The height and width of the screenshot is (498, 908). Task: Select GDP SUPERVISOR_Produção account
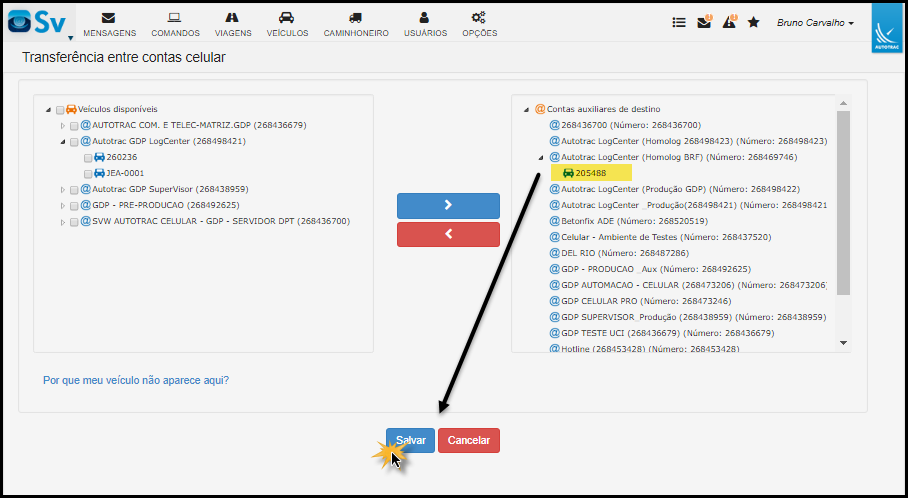[x=693, y=317]
